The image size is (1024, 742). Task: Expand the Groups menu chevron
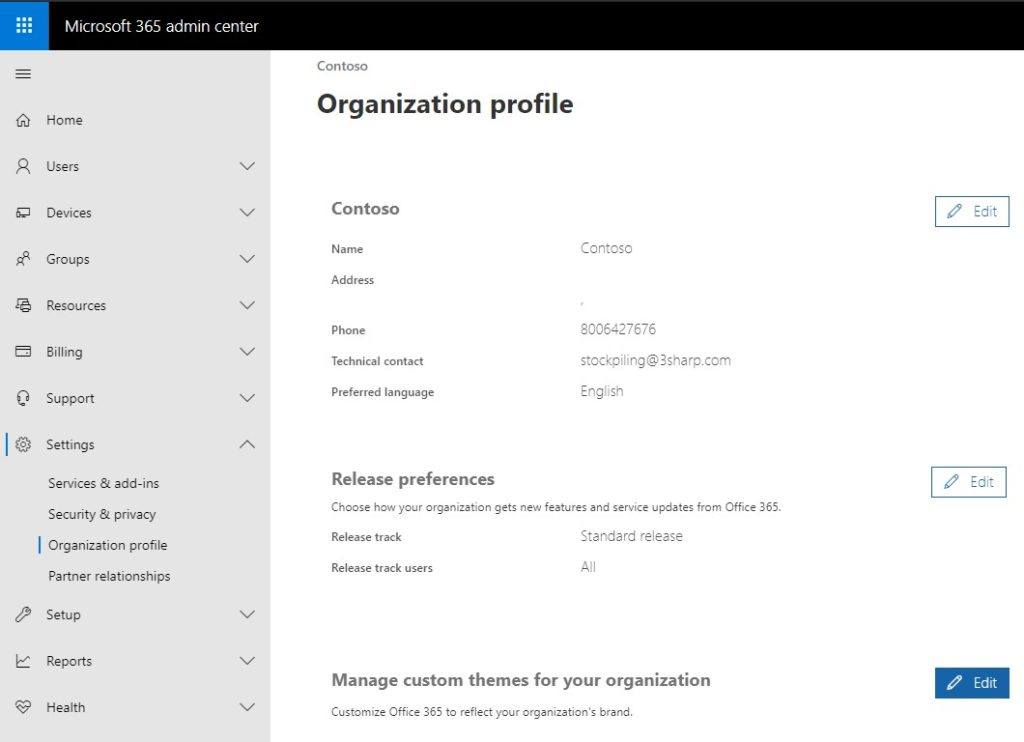247,259
